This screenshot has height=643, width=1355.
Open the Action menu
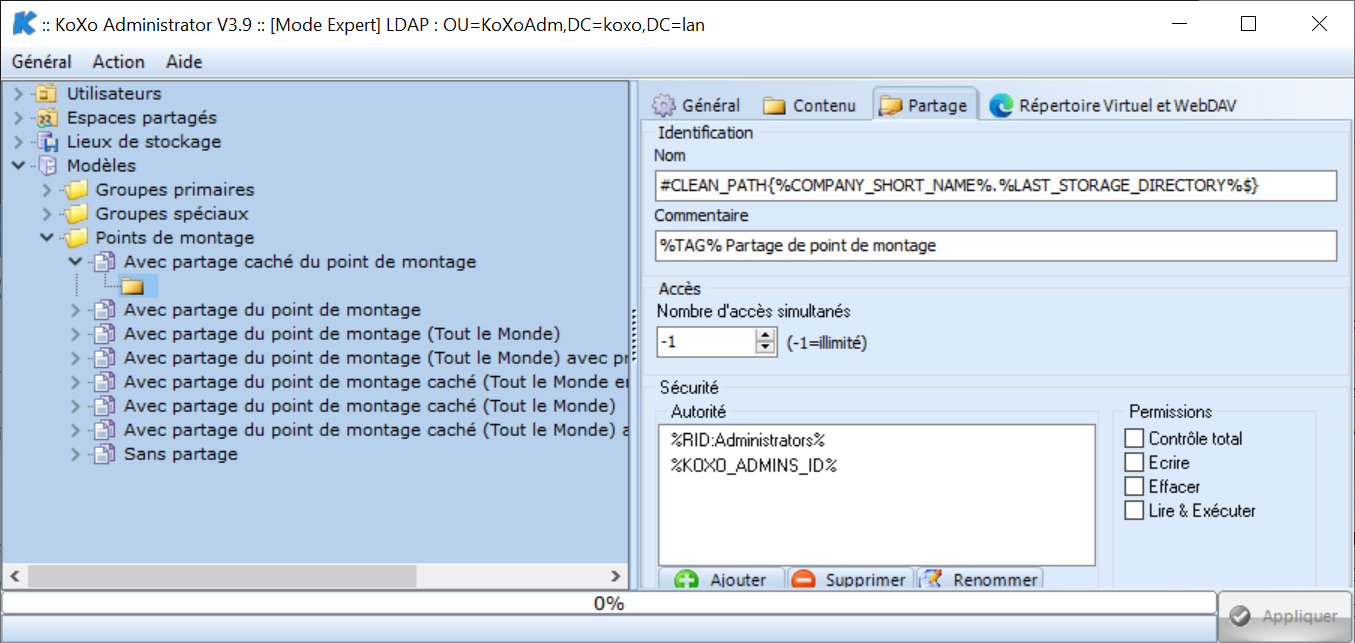pyautogui.click(x=118, y=62)
